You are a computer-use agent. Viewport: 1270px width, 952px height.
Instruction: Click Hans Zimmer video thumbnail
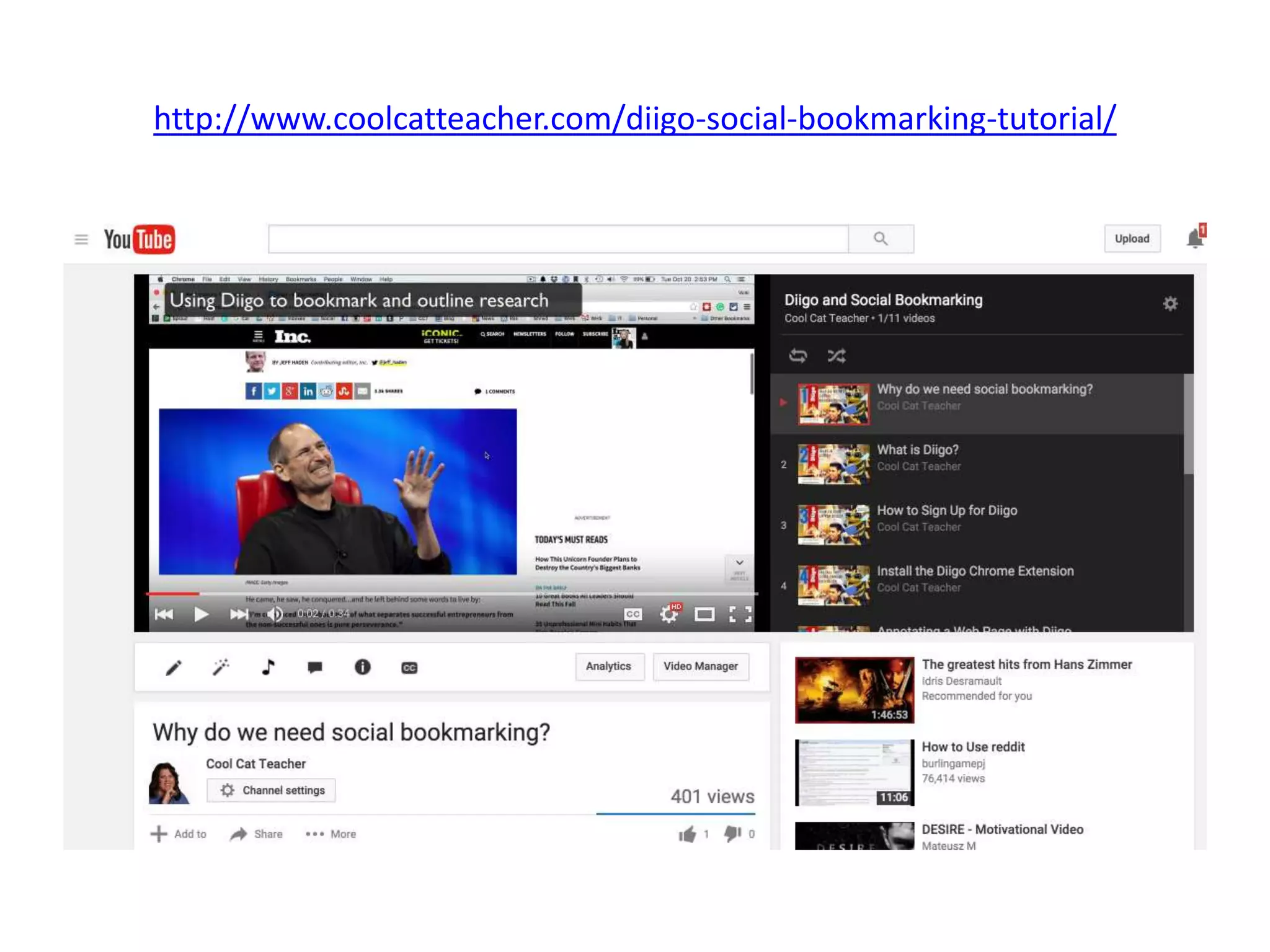855,690
